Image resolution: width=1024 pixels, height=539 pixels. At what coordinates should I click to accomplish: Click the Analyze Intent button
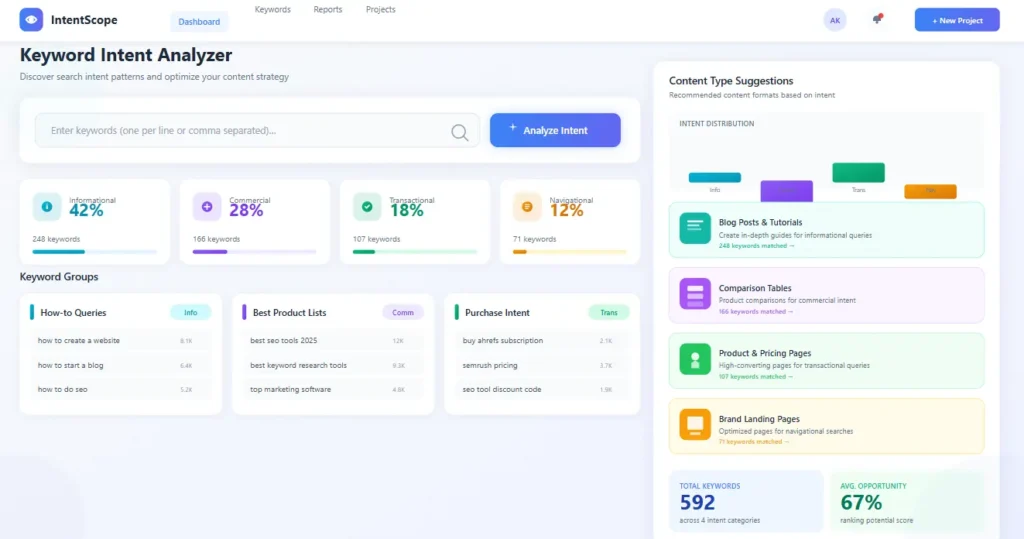tap(555, 130)
